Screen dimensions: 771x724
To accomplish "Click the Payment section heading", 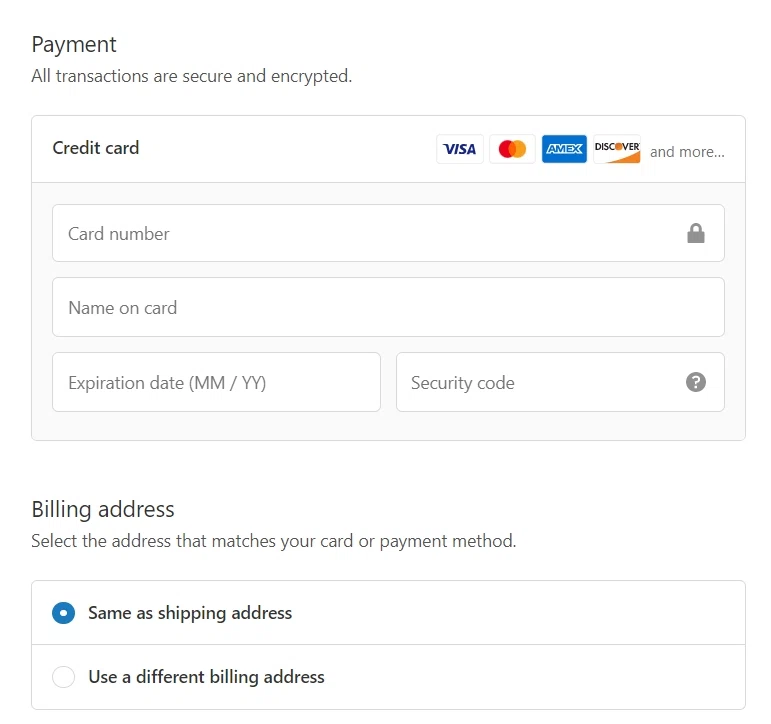I will (x=74, y=44).
